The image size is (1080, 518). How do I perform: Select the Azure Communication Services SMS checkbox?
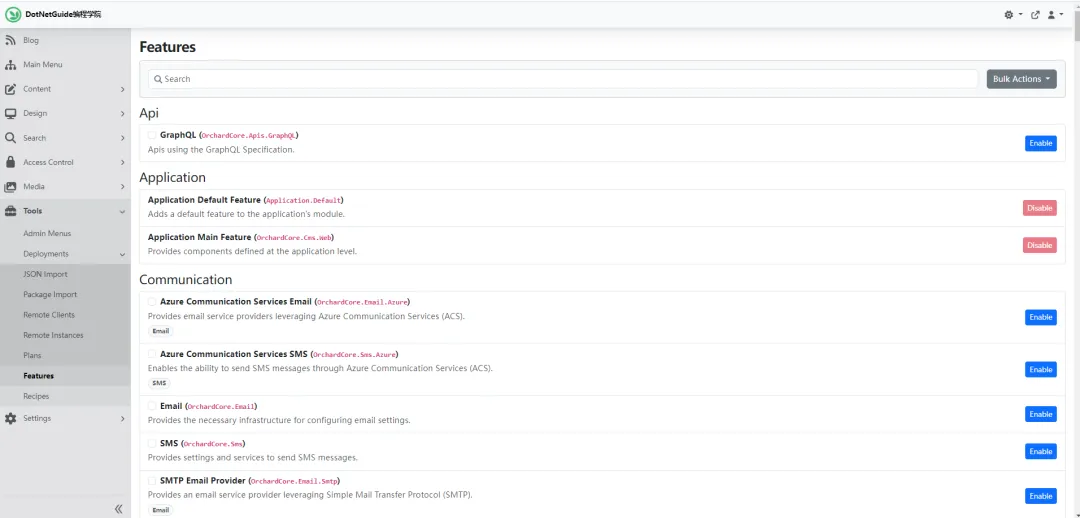pos(152,353)
